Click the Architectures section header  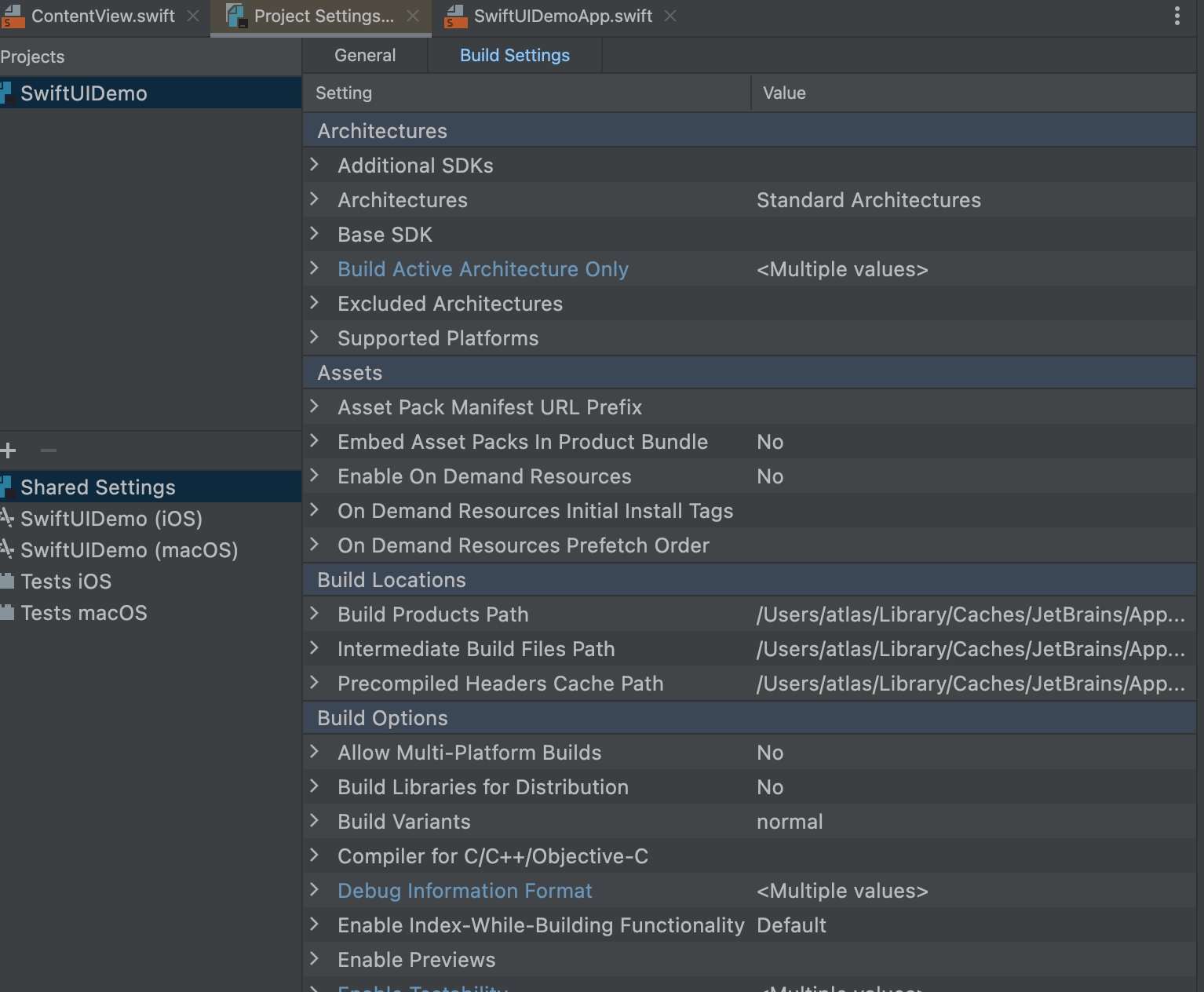750,131
